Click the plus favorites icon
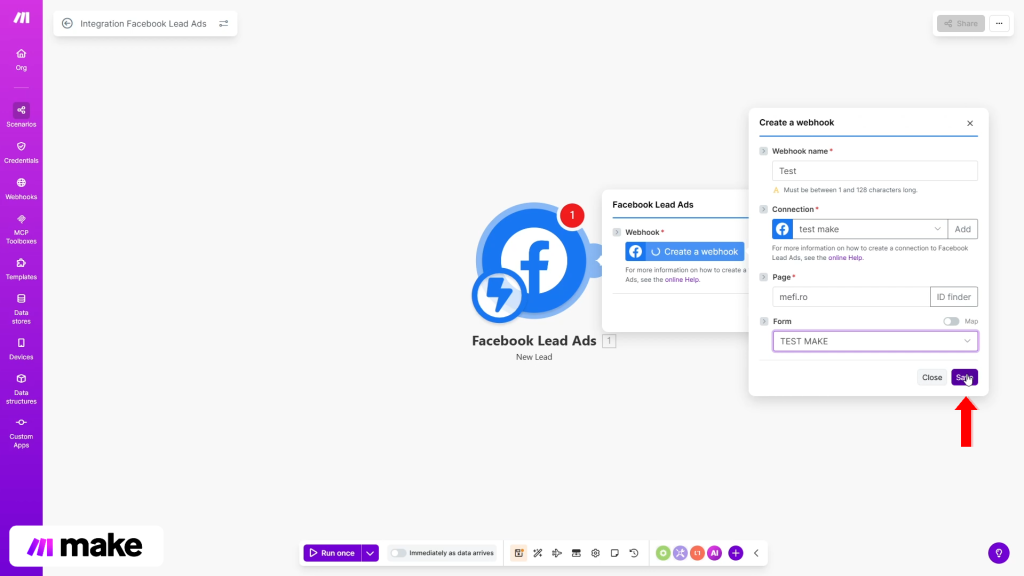The width and height of the screenshot is (1024, 576). point(735,553)
